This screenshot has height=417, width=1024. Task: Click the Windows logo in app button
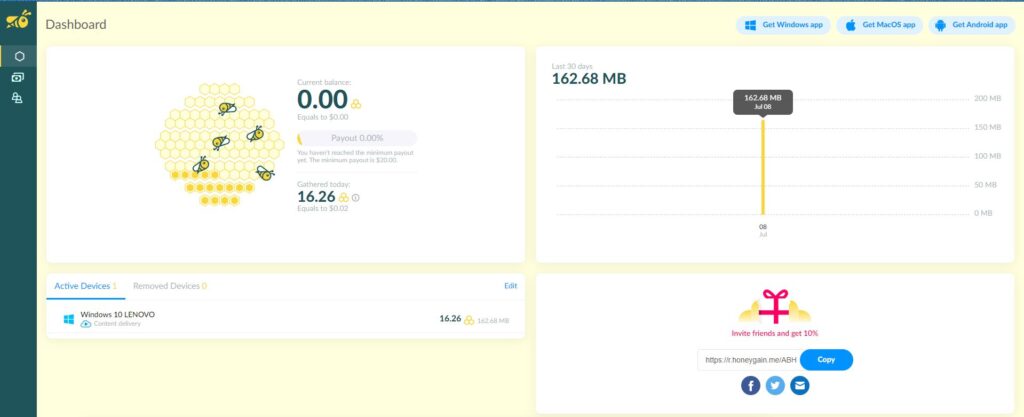750,25
